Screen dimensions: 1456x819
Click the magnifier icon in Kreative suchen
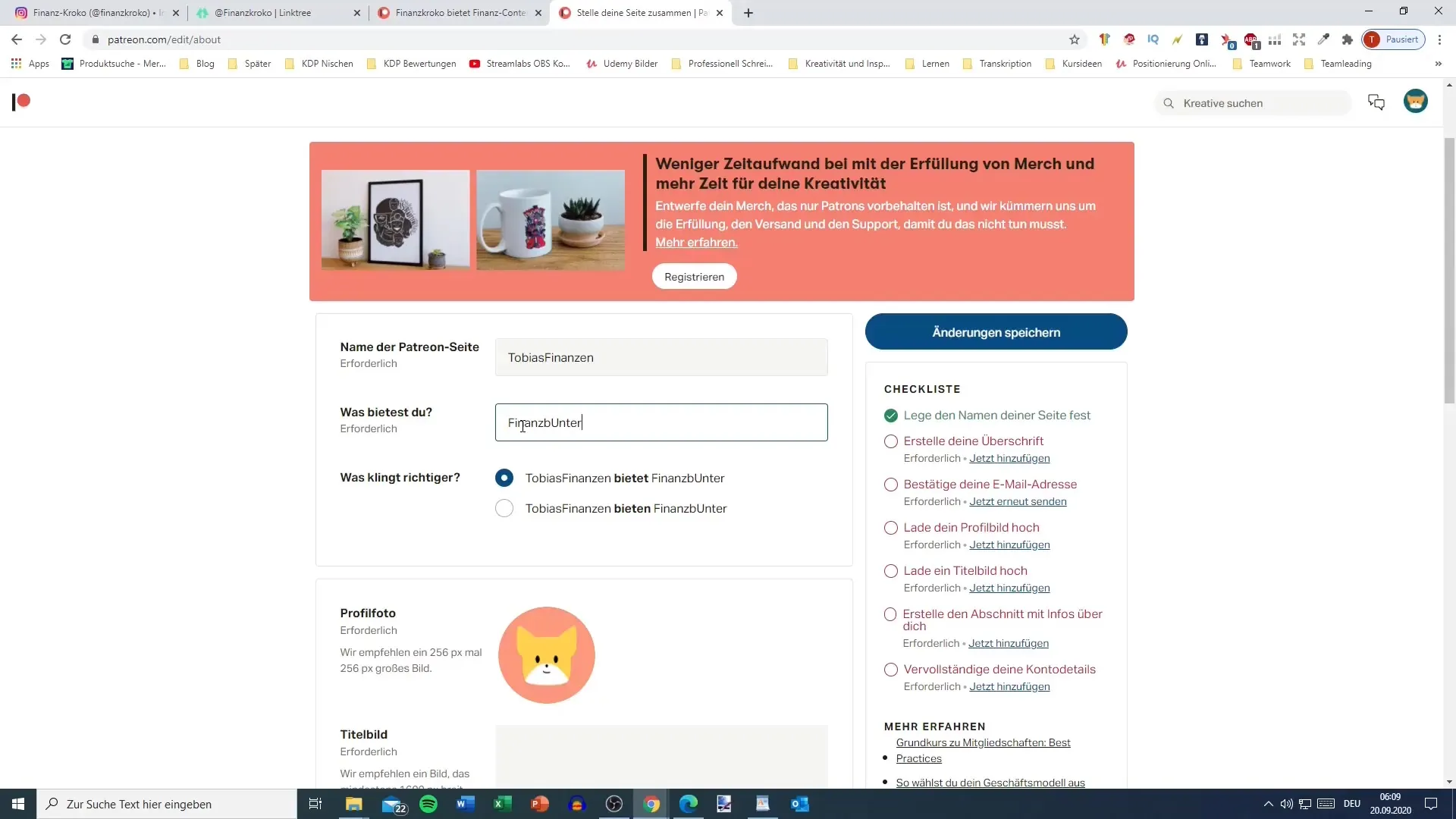click(1169, 103)
